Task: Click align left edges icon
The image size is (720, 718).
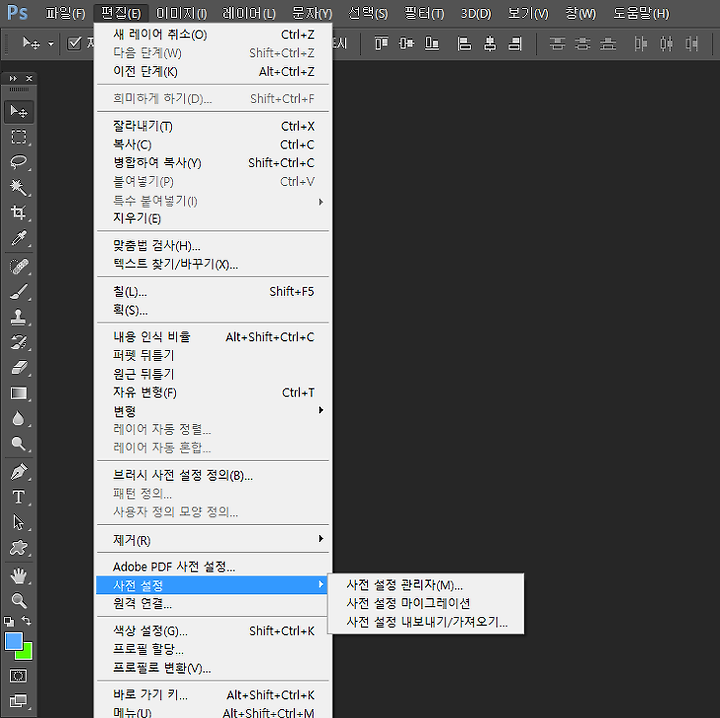Action: point(465,44)
